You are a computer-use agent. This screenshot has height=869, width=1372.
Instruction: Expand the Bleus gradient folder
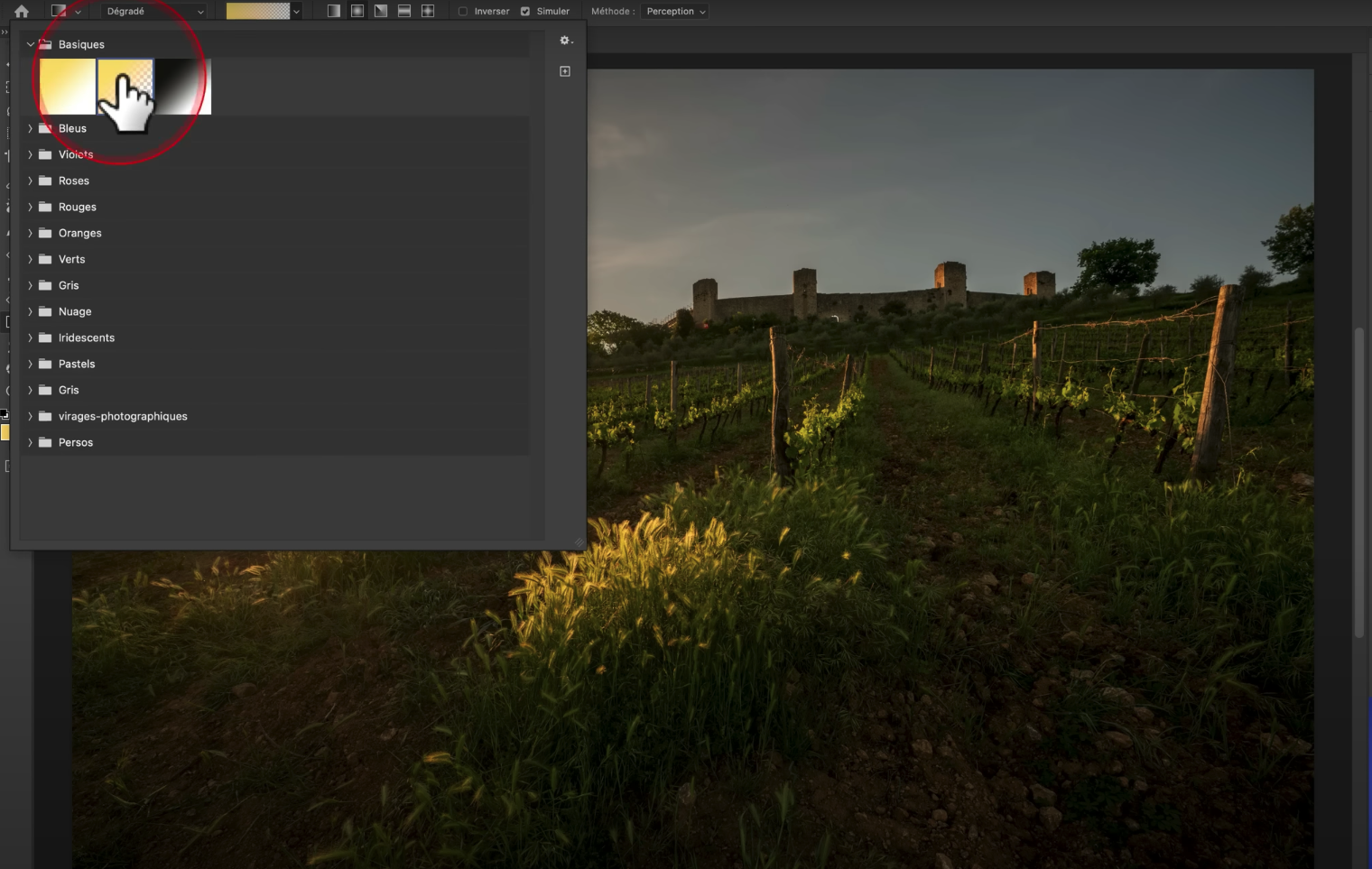31,129
